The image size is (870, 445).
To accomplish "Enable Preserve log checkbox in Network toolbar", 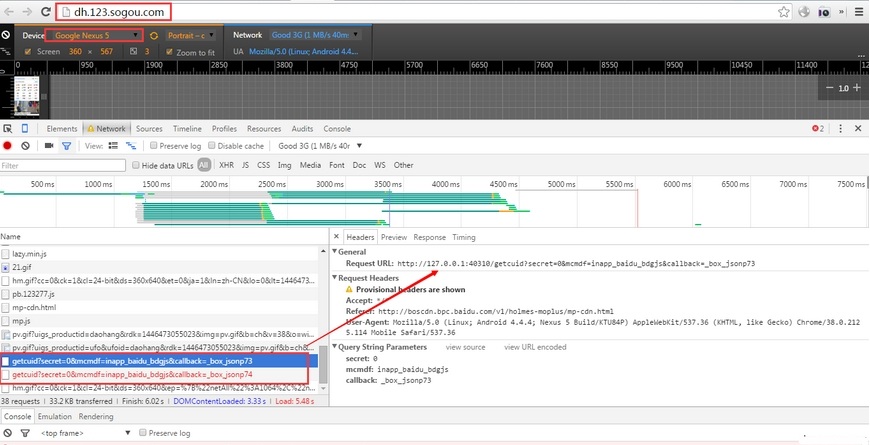I will pos(152,146).
